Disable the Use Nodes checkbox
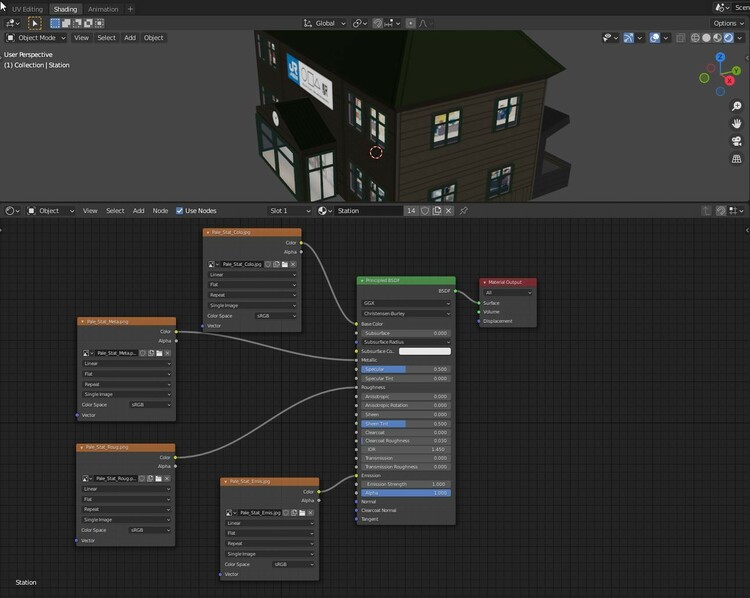Viewport: 750px width, 598px height. pyautogui.click(x=180, y=211)
